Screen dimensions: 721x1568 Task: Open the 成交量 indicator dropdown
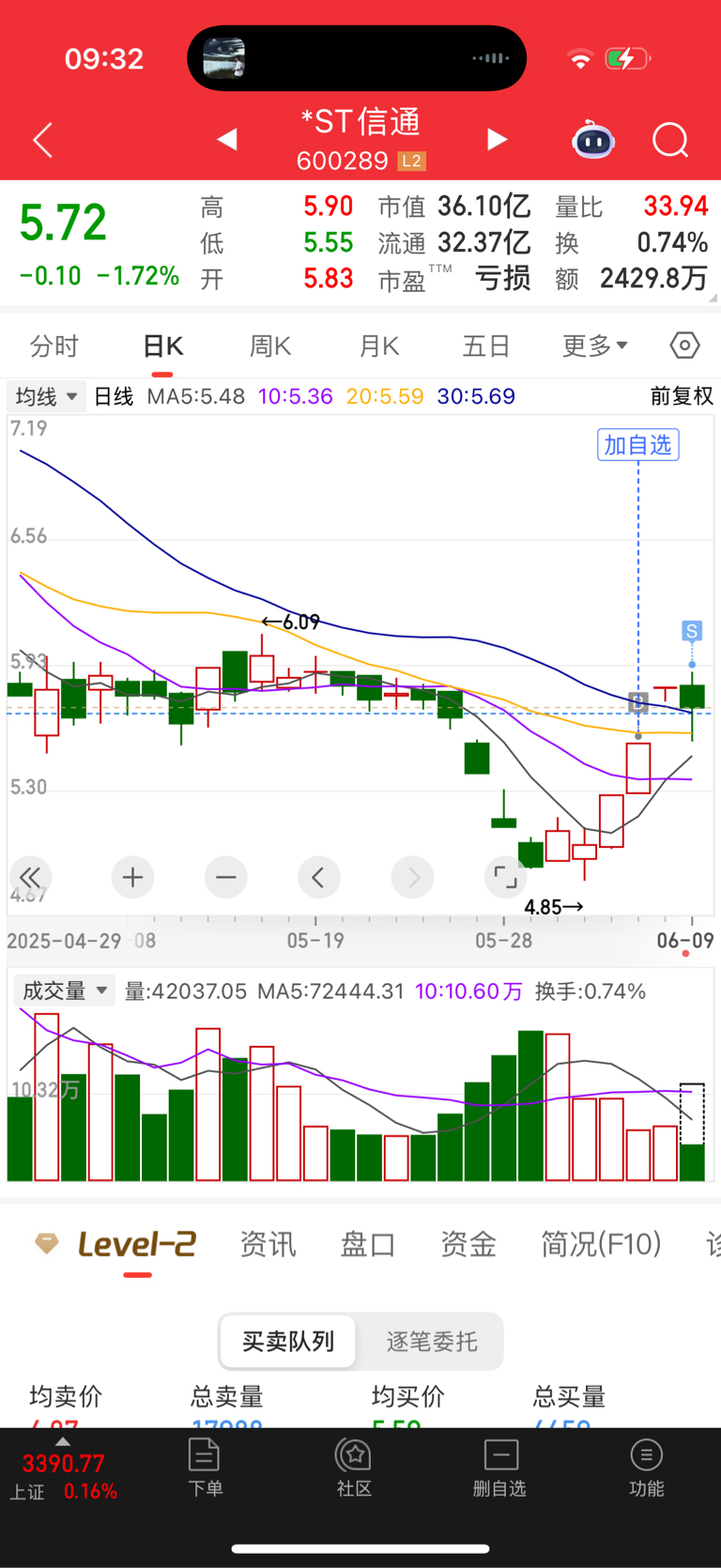(x=64, y=991)
